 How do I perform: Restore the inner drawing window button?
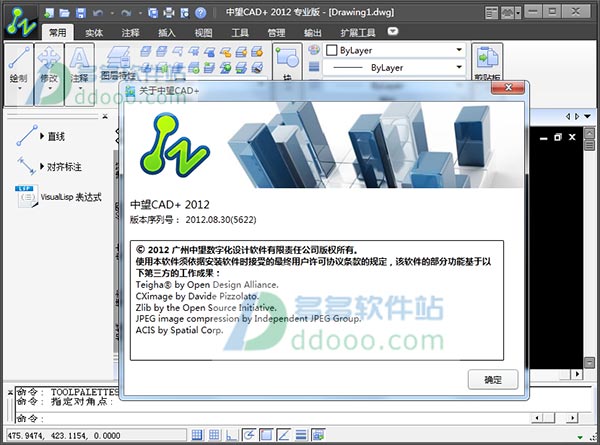pos(558,137)
